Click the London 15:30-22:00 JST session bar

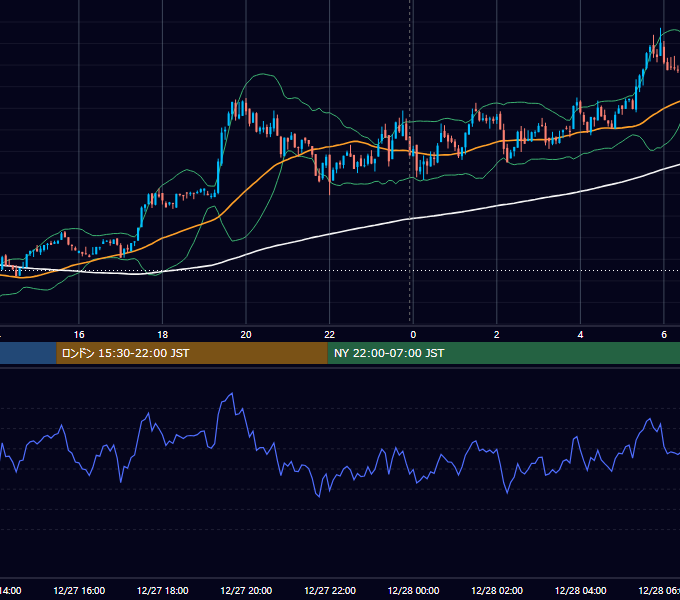tap(192, 353)
